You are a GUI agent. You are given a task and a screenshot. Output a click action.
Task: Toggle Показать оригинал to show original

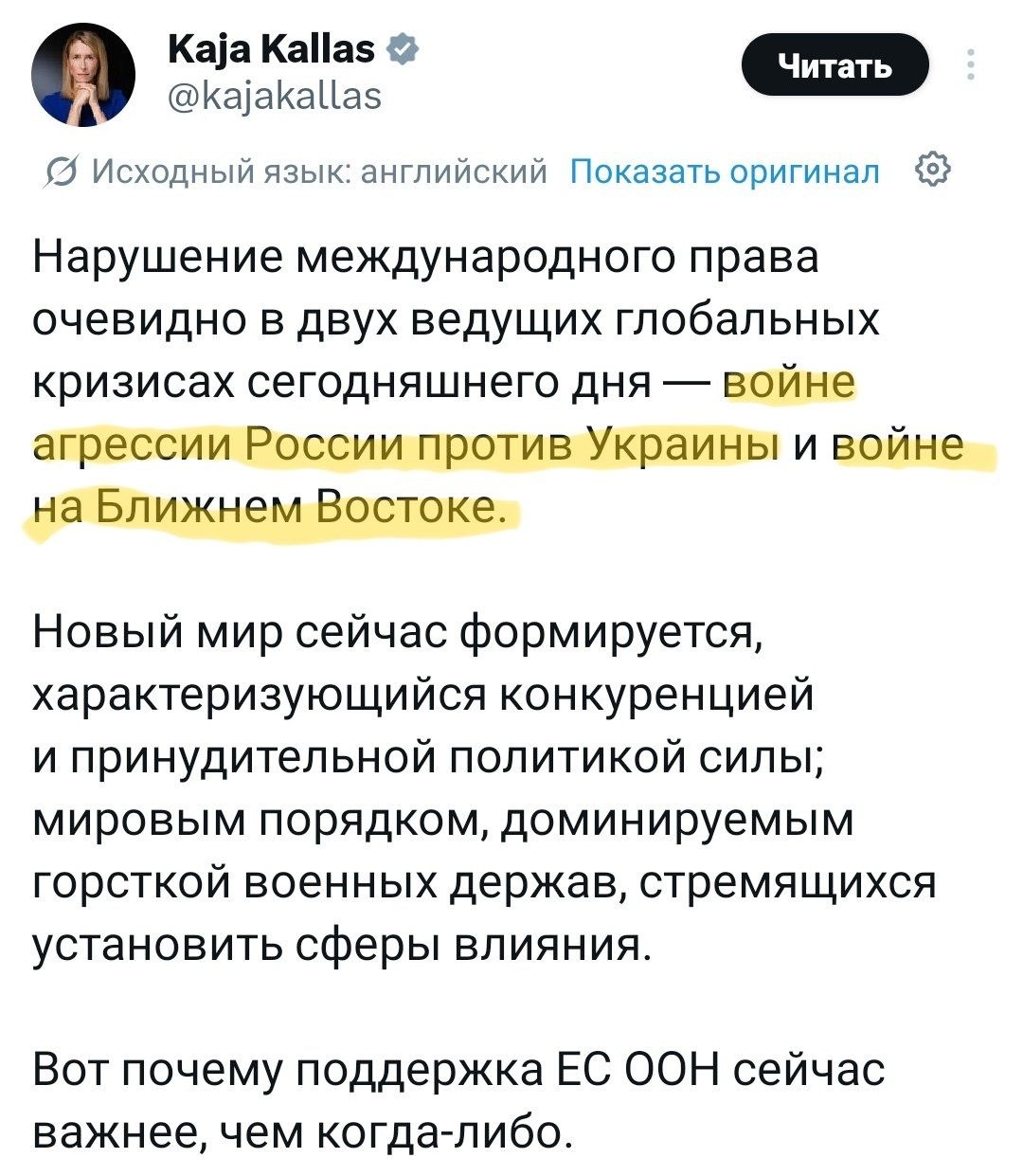coord(726,172)
